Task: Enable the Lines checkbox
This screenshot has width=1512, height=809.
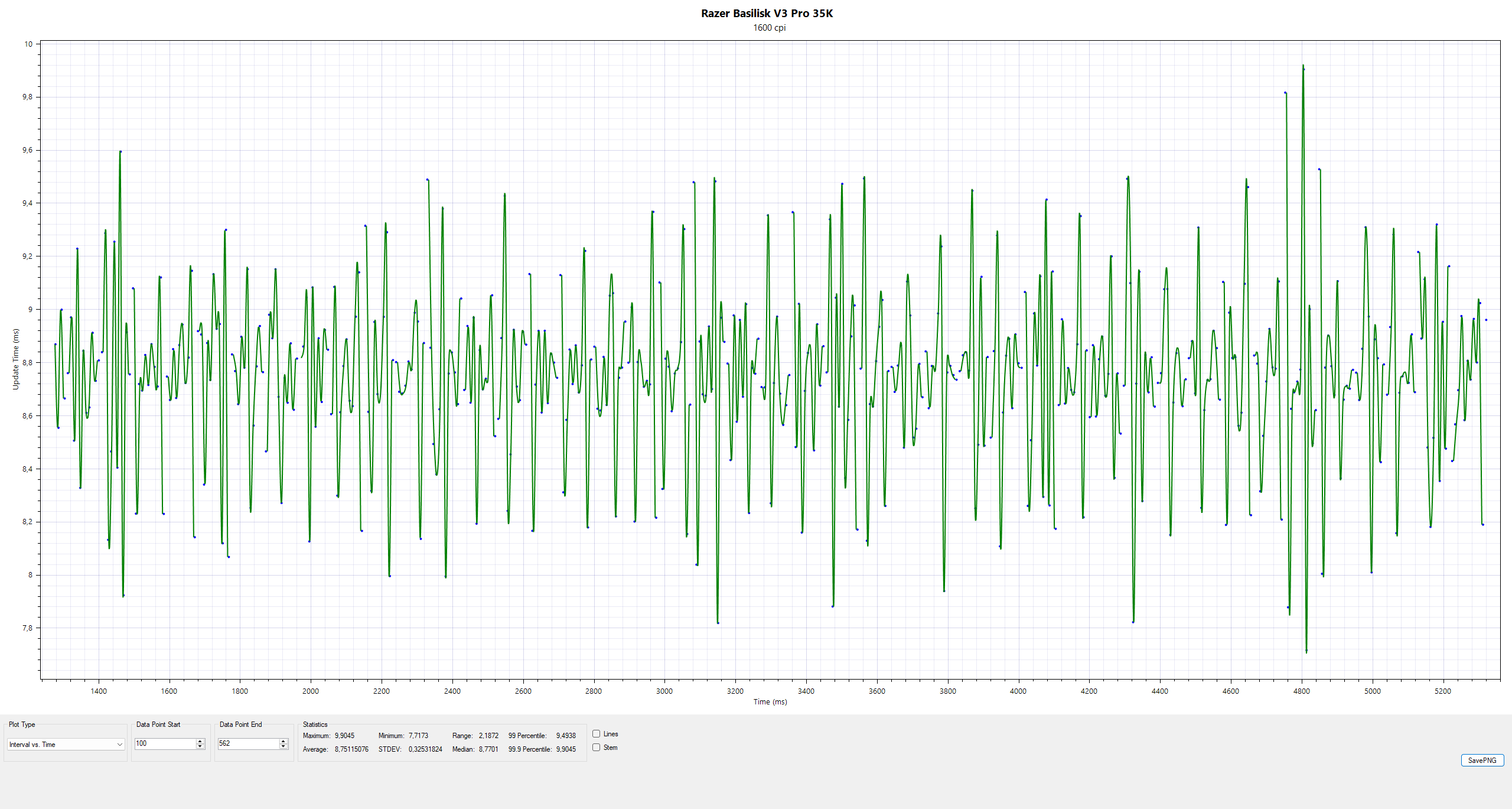Action: click(x=597, y=734)
